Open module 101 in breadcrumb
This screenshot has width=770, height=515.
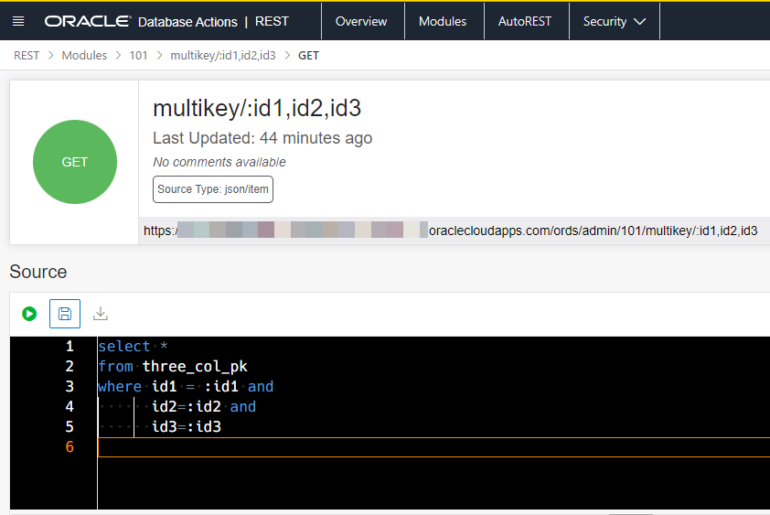click(x=138, y=56)
